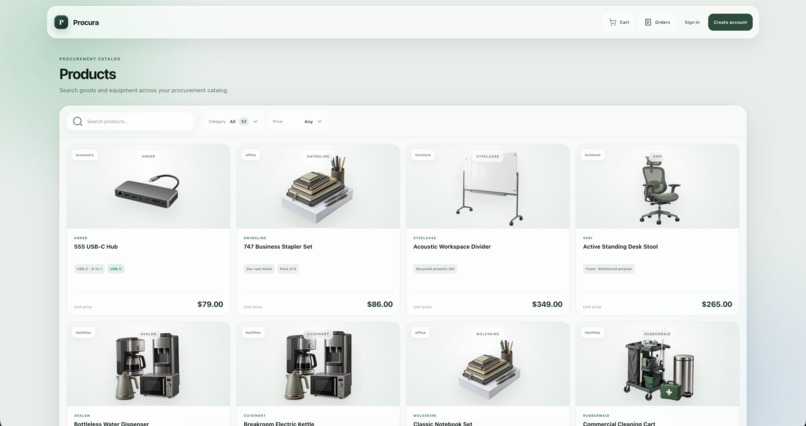Click the 747 Business Stapler Set image

point(317,189)
